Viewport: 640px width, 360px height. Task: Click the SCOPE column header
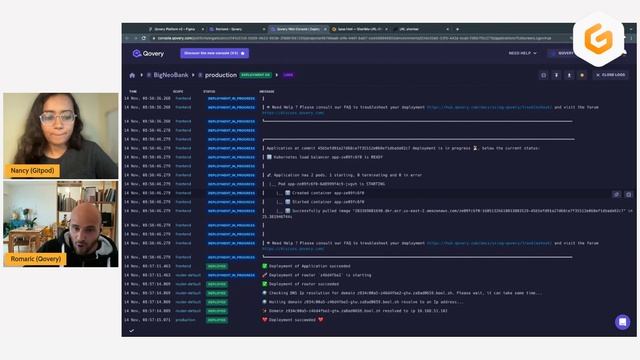point(178,91)
